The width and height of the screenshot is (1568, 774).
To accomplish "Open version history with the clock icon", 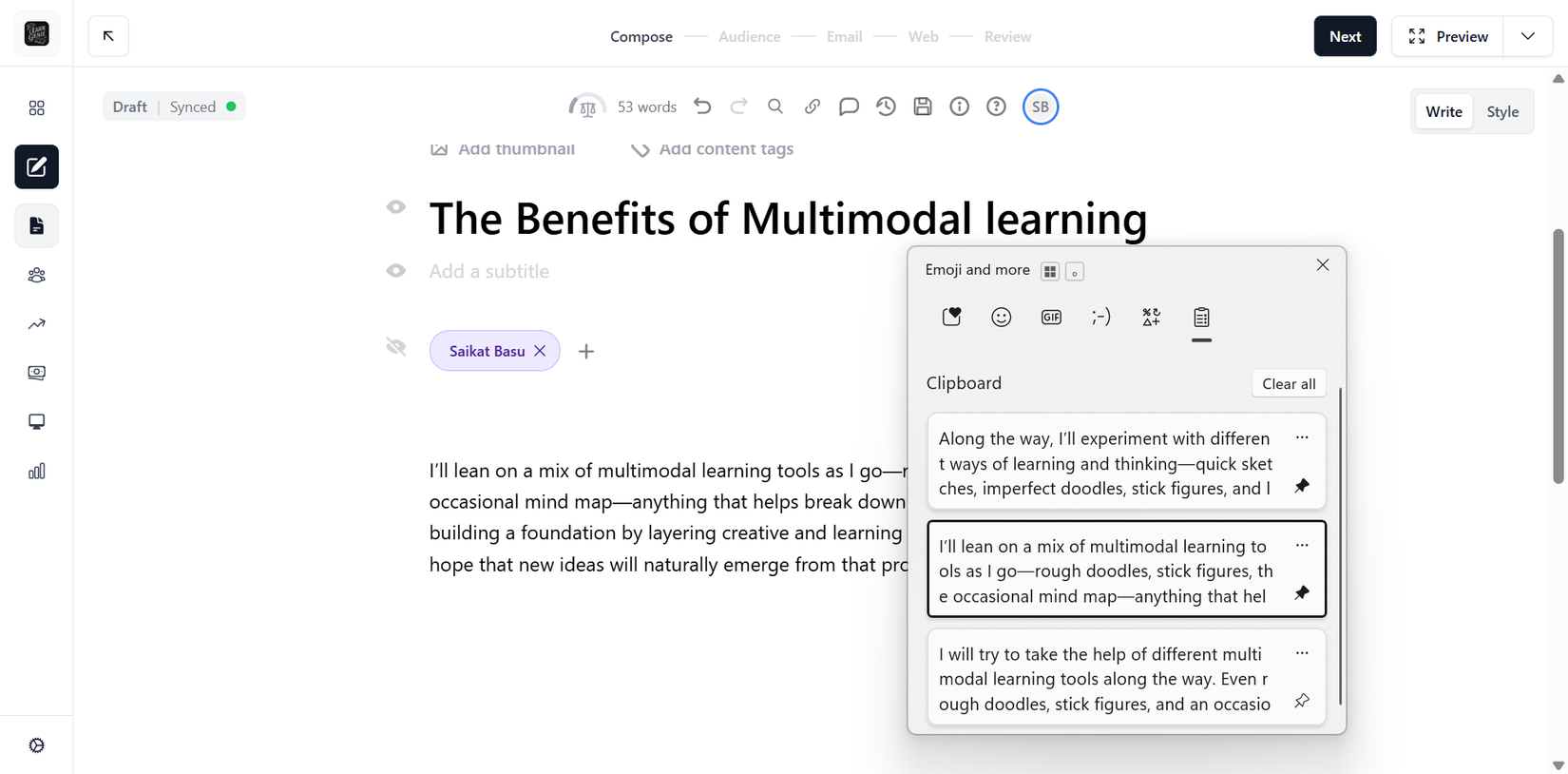I will [x=886, y=106].
